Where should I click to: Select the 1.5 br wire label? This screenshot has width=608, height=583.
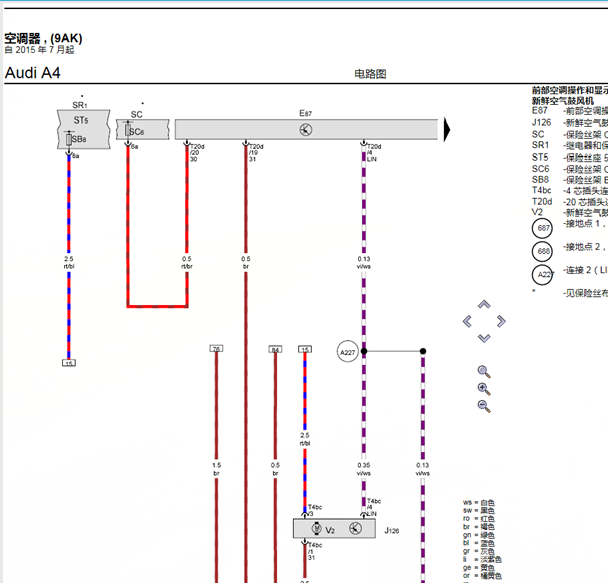(x=216, y=469)
